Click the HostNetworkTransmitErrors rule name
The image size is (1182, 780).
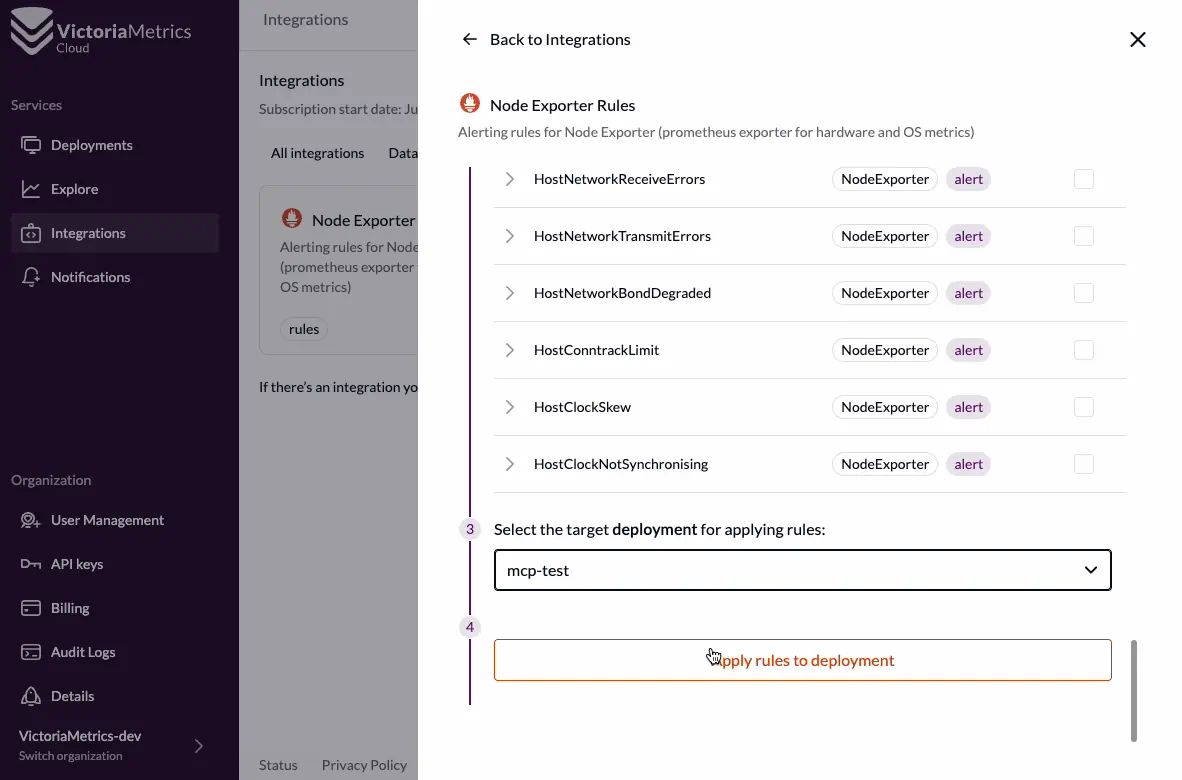tap(622, 236)
